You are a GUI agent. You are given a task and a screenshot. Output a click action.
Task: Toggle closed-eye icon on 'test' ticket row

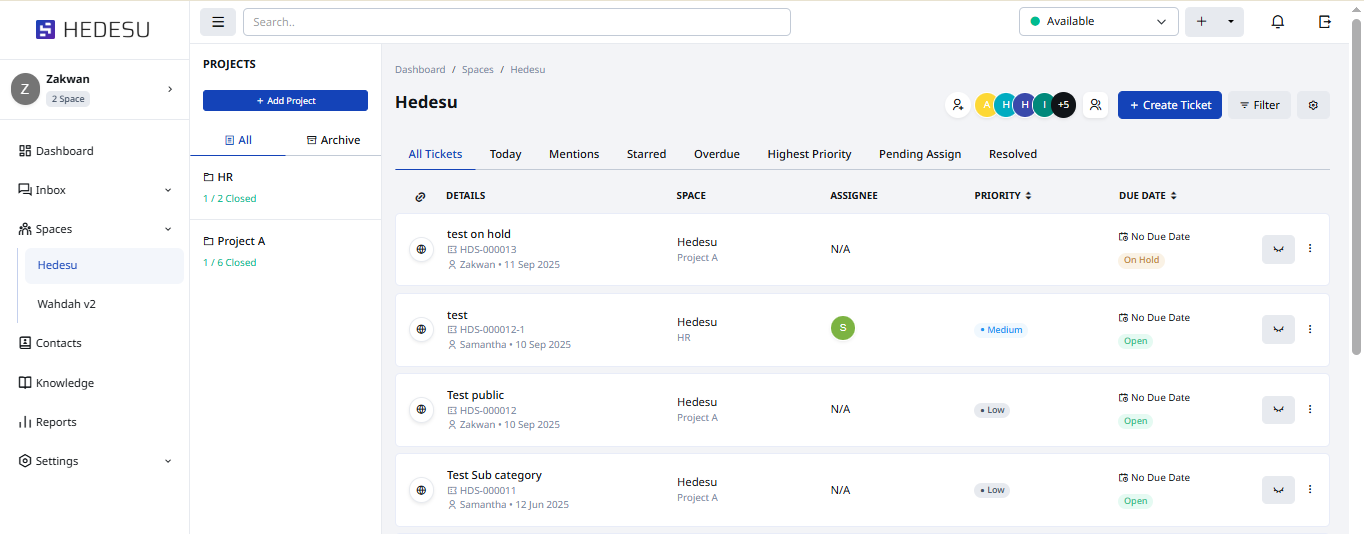click(1278, 329)
